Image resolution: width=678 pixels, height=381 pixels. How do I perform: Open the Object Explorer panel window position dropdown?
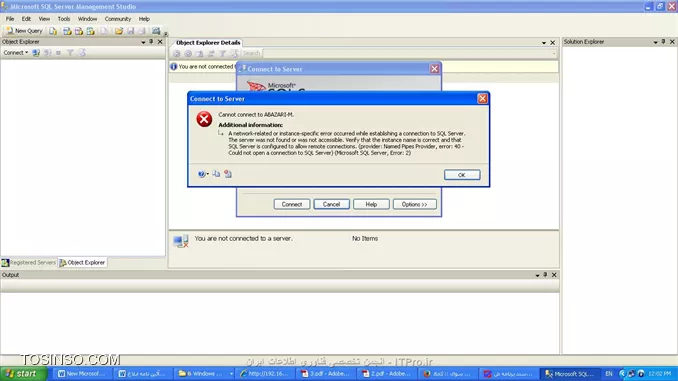click(x=143, y=42)
